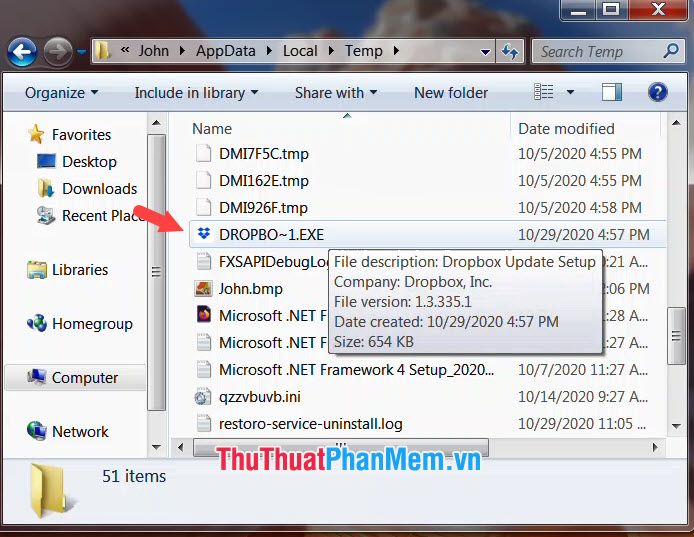Change your view icon button
The width and height of the screenshot is (694, 537).
point(544,92)
